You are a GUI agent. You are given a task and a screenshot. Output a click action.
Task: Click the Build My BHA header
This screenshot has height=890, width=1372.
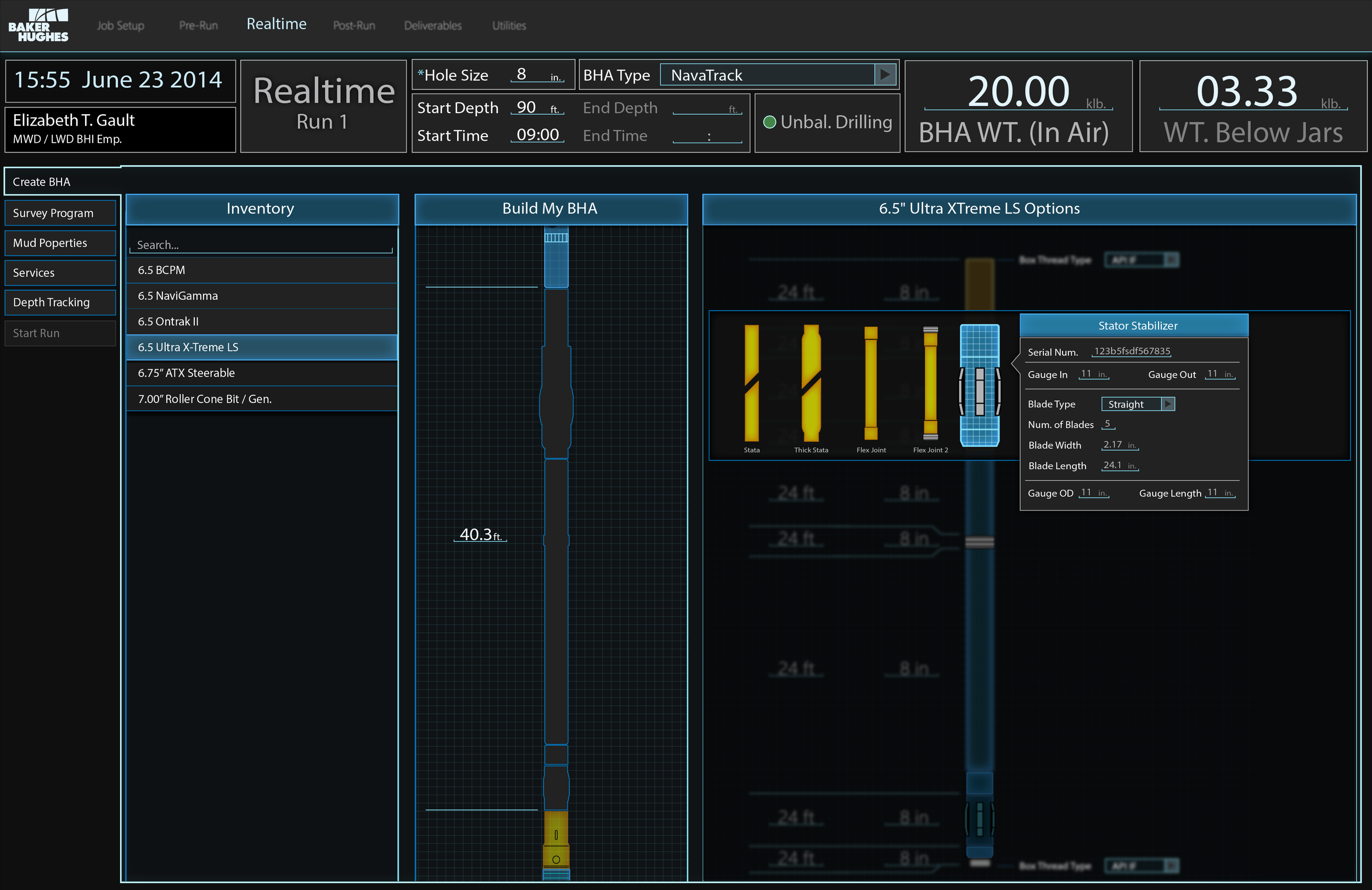pyautogui.click(x=550, y=209)
